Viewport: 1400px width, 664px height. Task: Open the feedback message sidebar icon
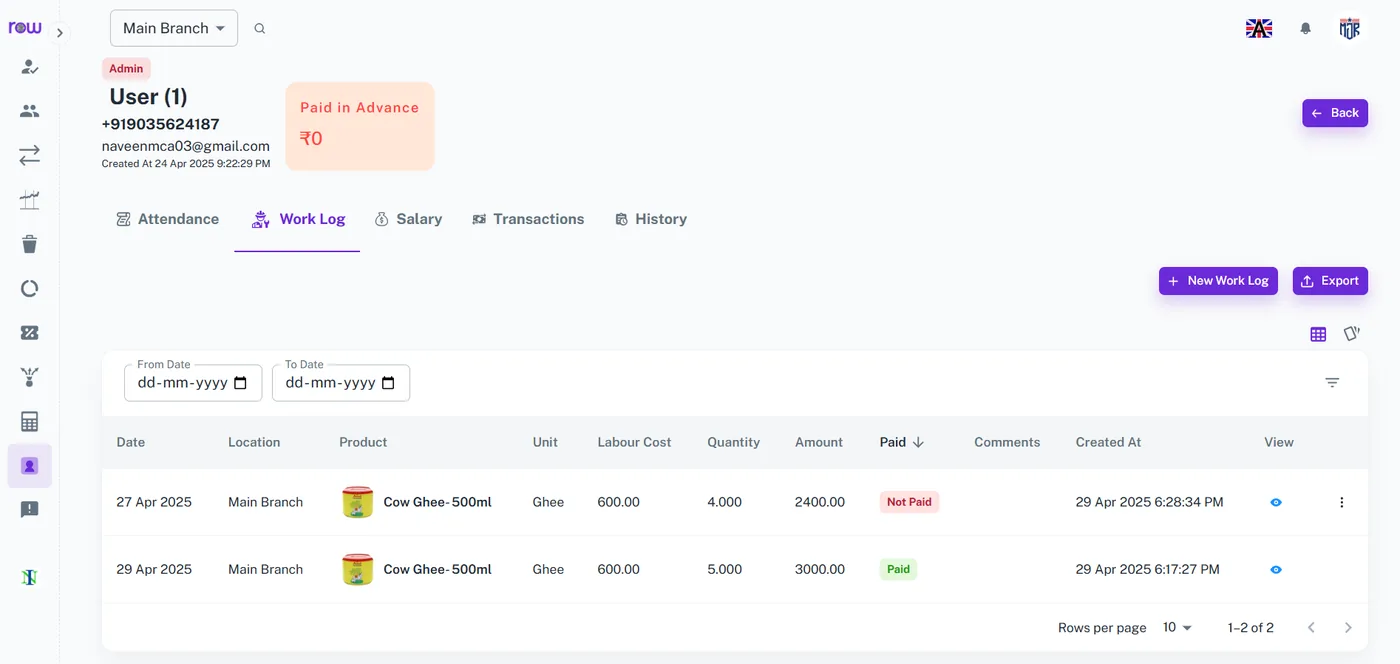pos(30,510)
